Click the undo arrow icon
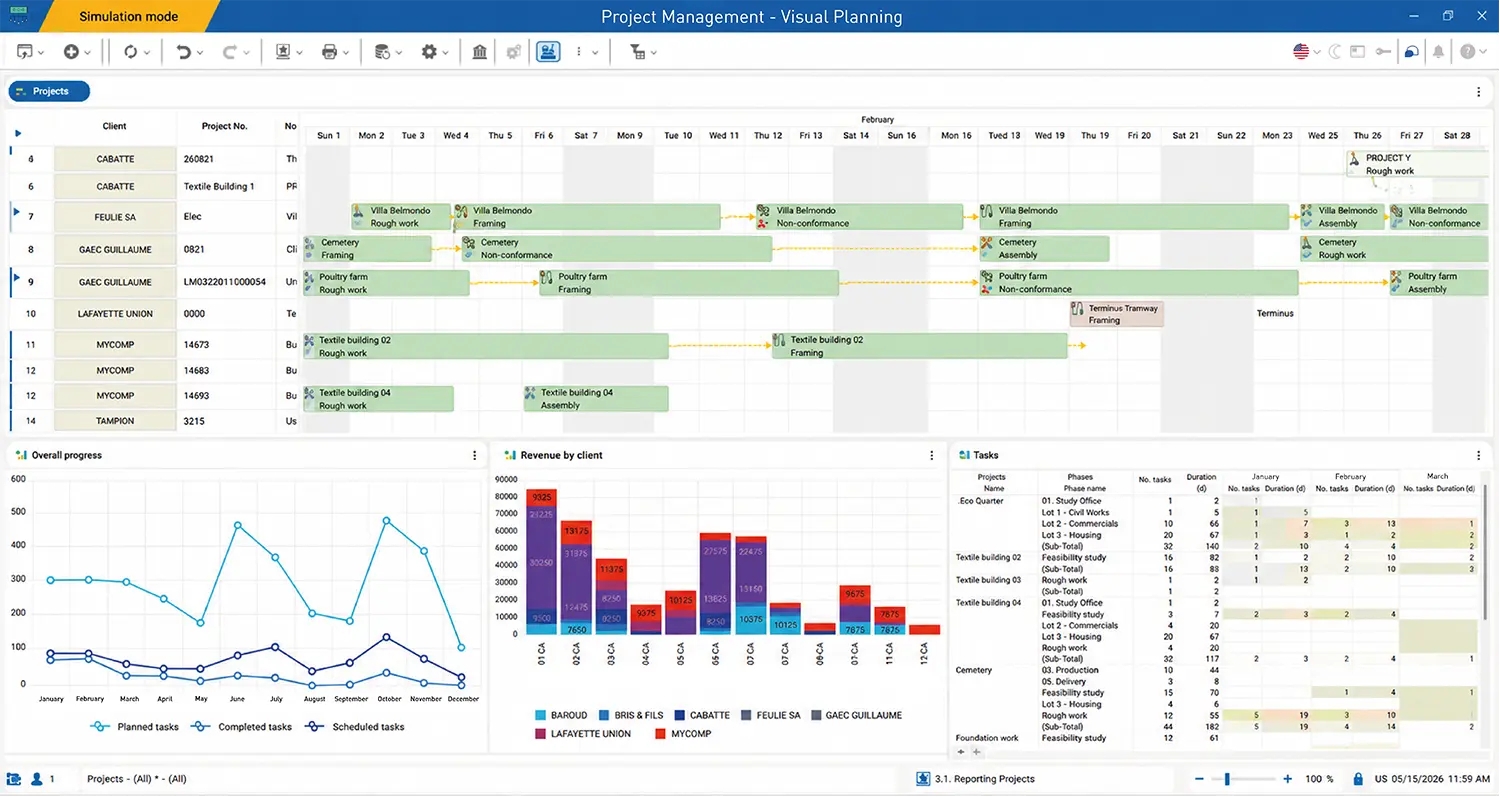Viewport: 1500px width, 797px height. [x=183, y=52]
